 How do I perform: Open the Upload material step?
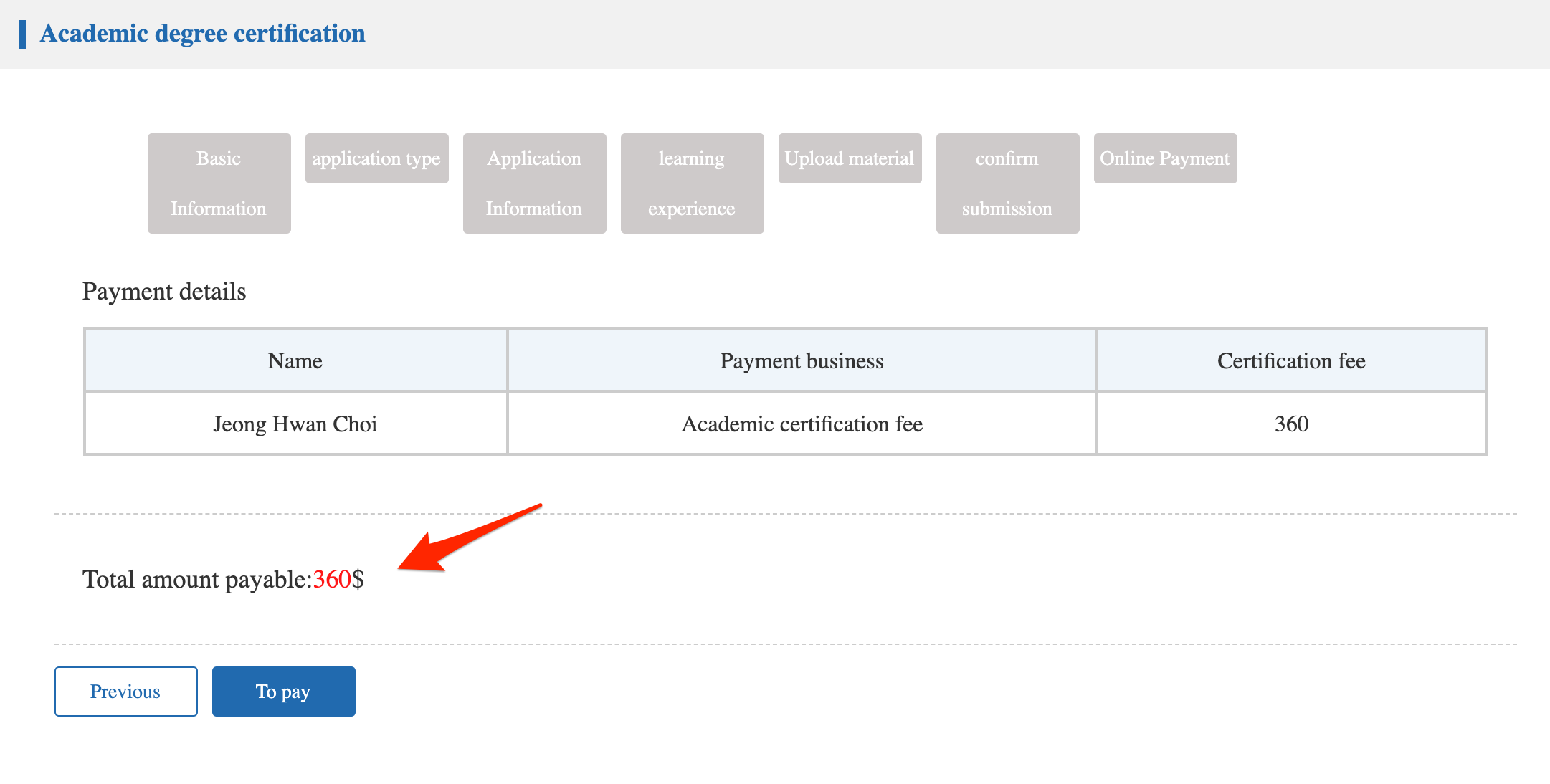[850, 158]
